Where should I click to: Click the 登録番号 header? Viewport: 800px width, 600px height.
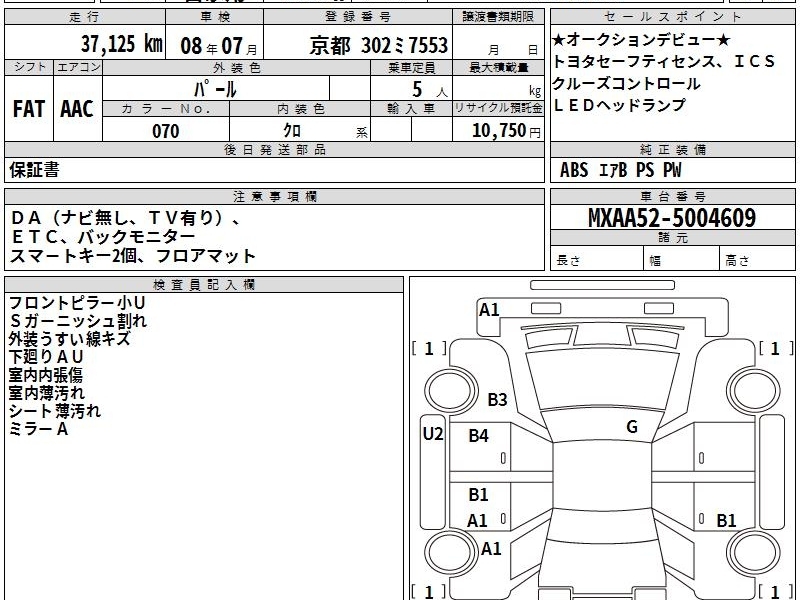point(358,17)
